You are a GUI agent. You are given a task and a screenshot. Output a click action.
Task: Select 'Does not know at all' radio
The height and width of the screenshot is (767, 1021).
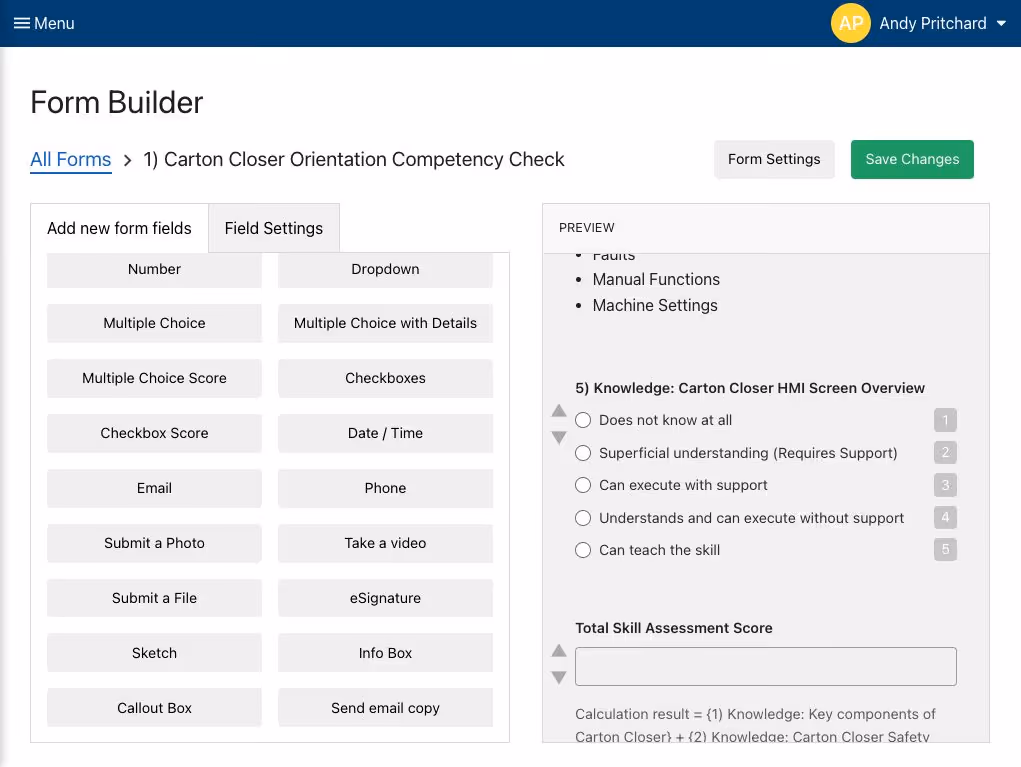[583, 421]
